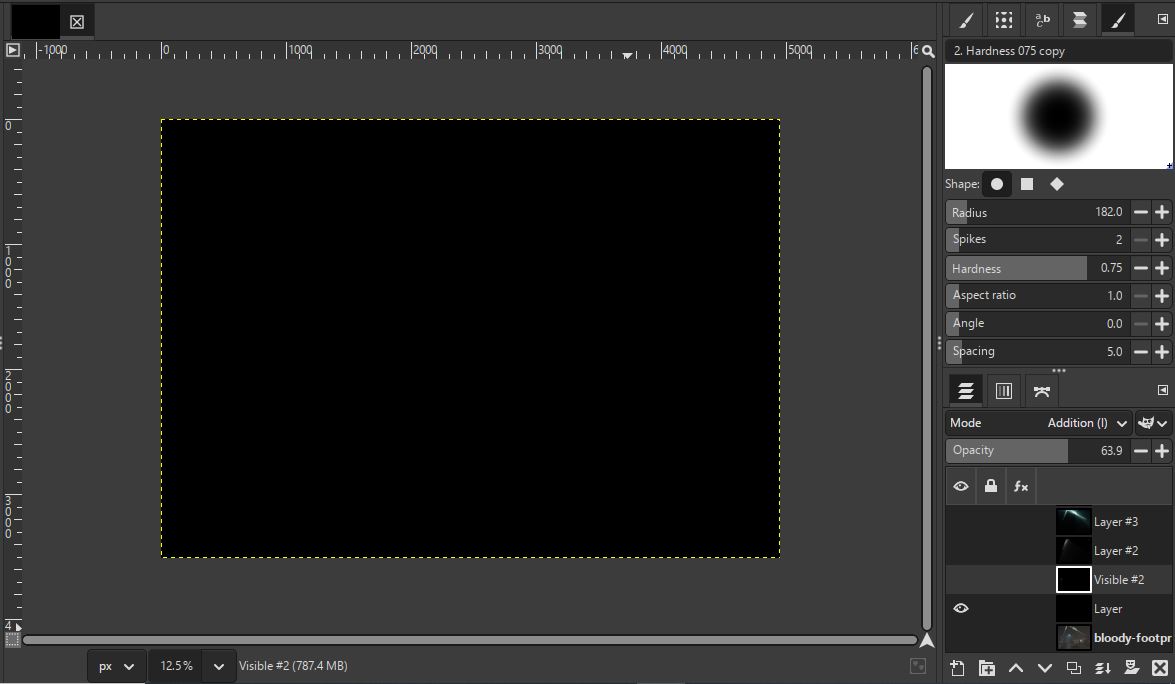This screenshot has height=684, width=1175.
Task: Click the lock column header icon
Action: (991, 486)
